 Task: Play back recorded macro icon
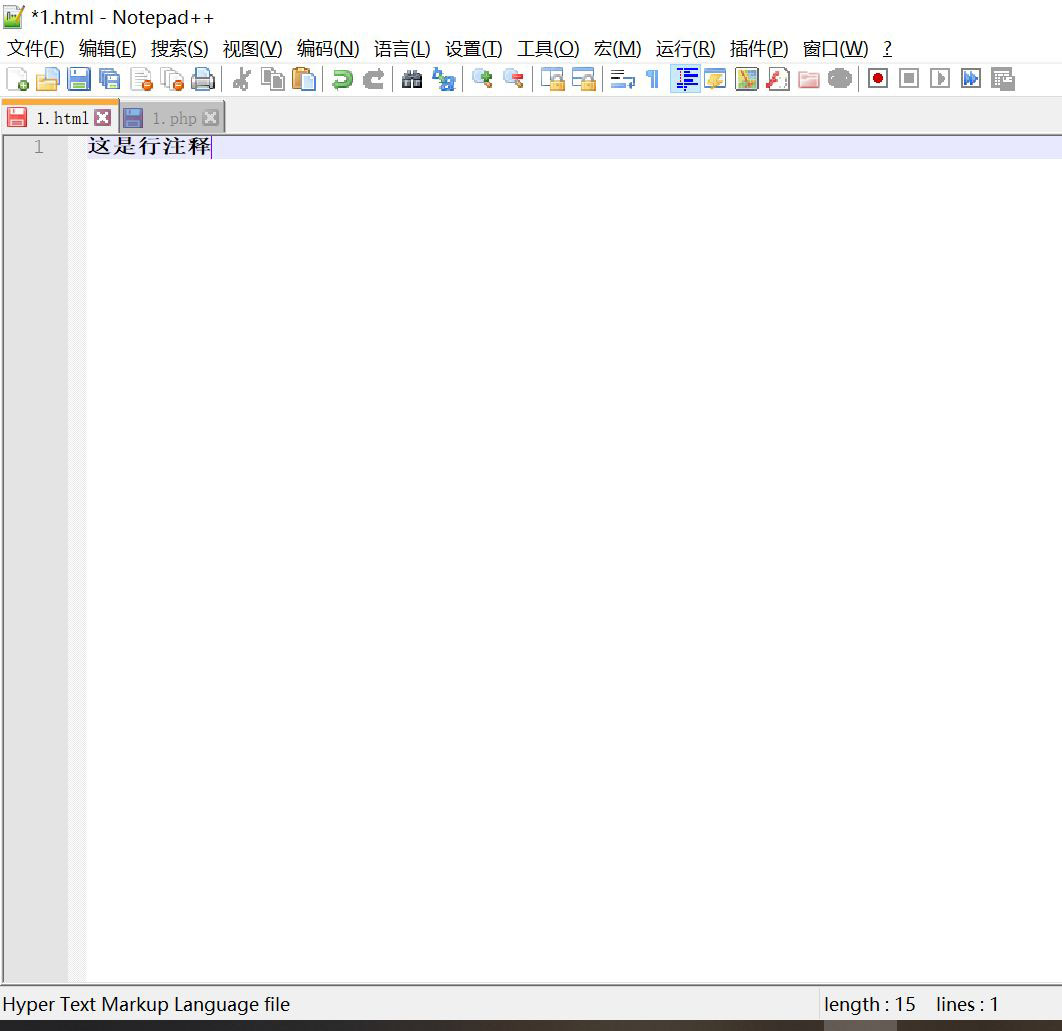[x=940, y=79]
